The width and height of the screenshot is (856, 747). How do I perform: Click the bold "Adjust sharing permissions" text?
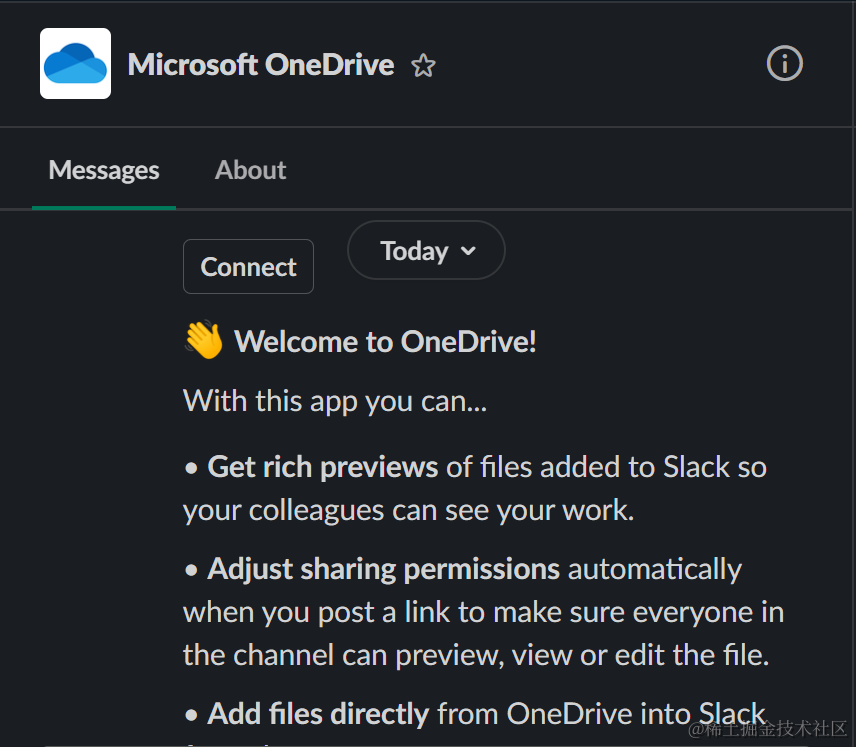tap(383, 570)
